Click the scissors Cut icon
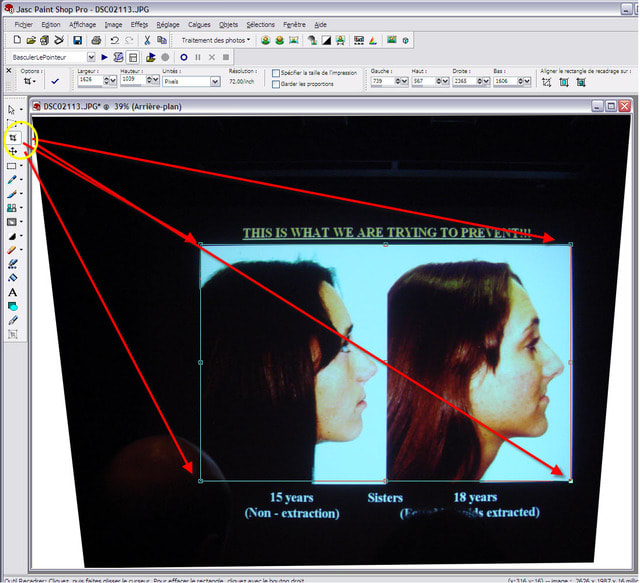The width and height of the screenshot is (640, 583). [147, 40]
